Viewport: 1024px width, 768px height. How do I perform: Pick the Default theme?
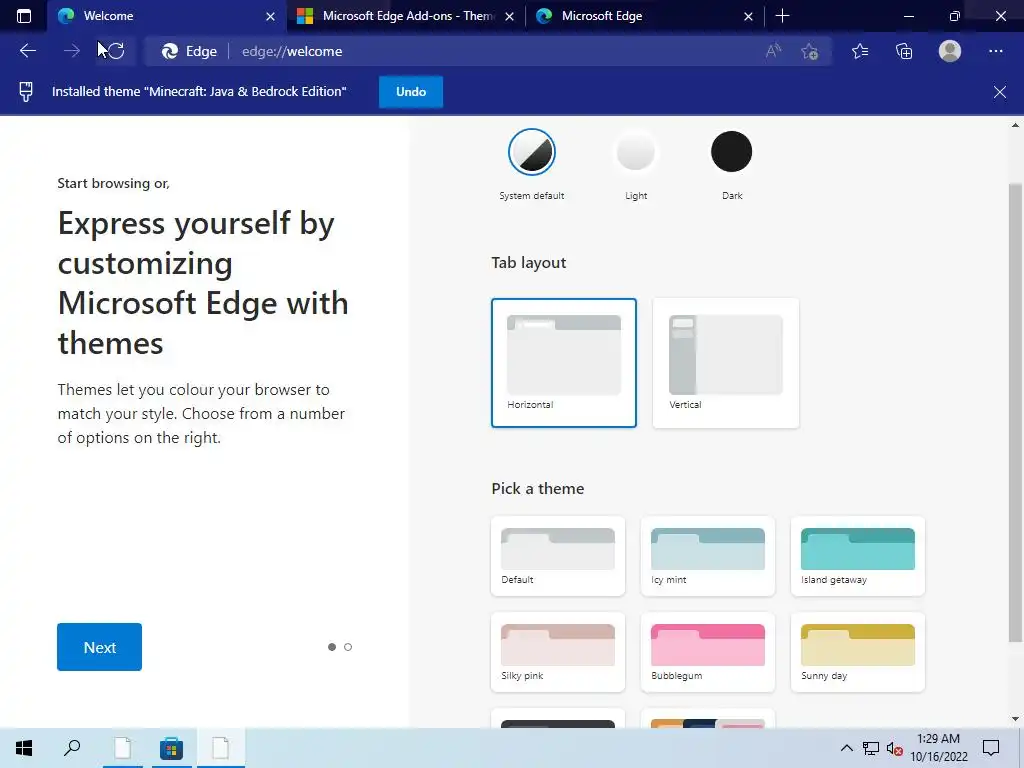point(558,556)
